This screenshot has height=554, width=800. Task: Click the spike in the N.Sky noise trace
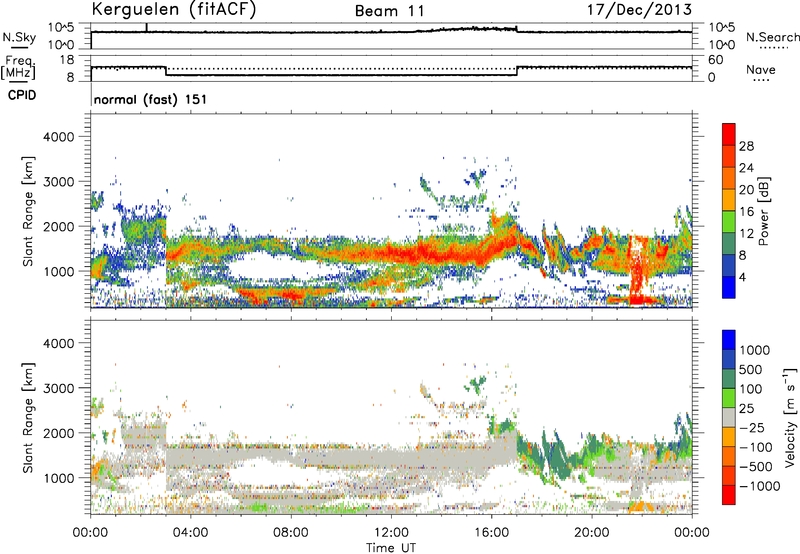click(146, 27)
